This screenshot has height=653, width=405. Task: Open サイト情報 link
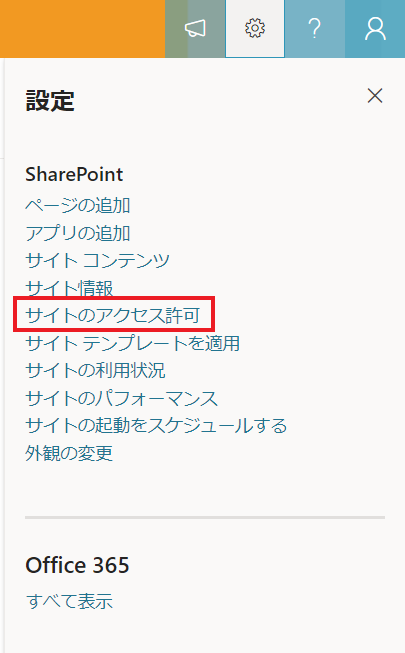pyautogui.click(x=69, y=288)
